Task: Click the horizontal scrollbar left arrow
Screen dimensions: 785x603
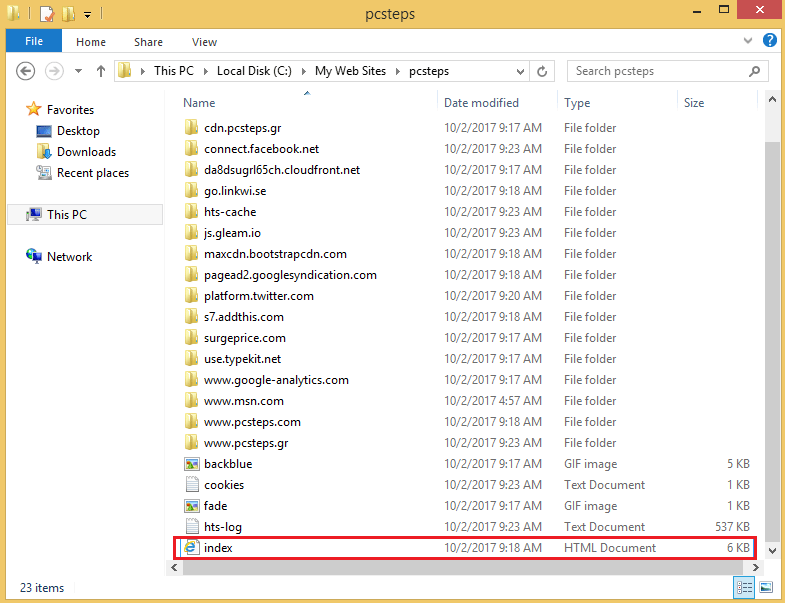Action: (x=174, y=567)
